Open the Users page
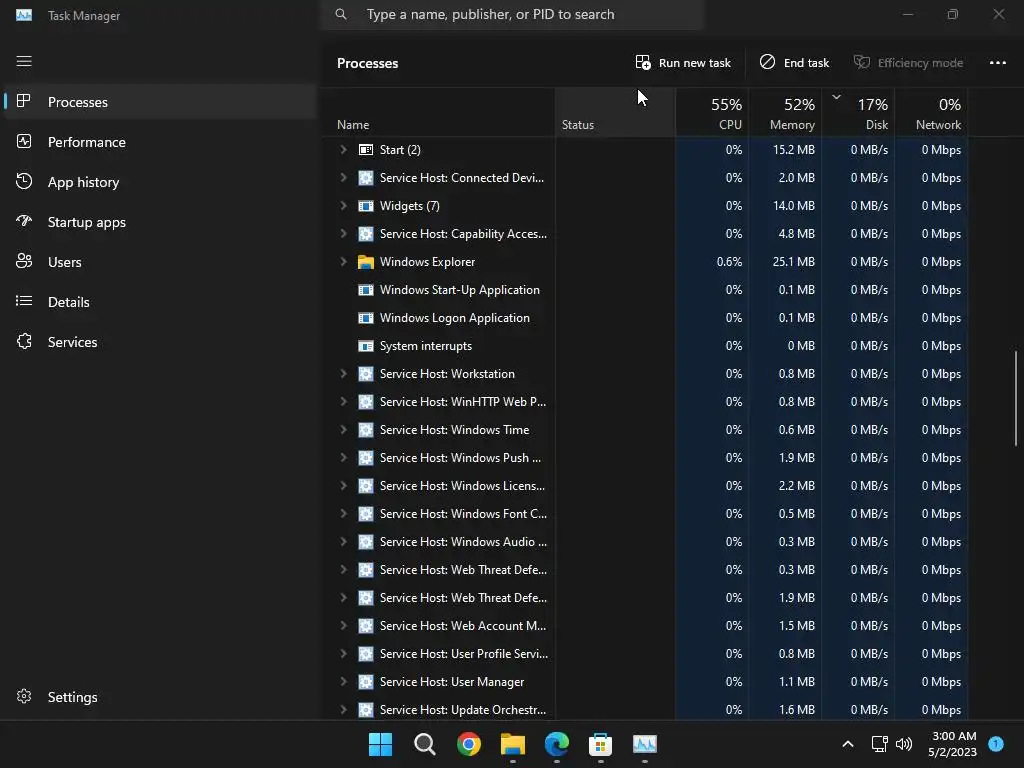The image size is (1024, 768). [x=159, y=262]
